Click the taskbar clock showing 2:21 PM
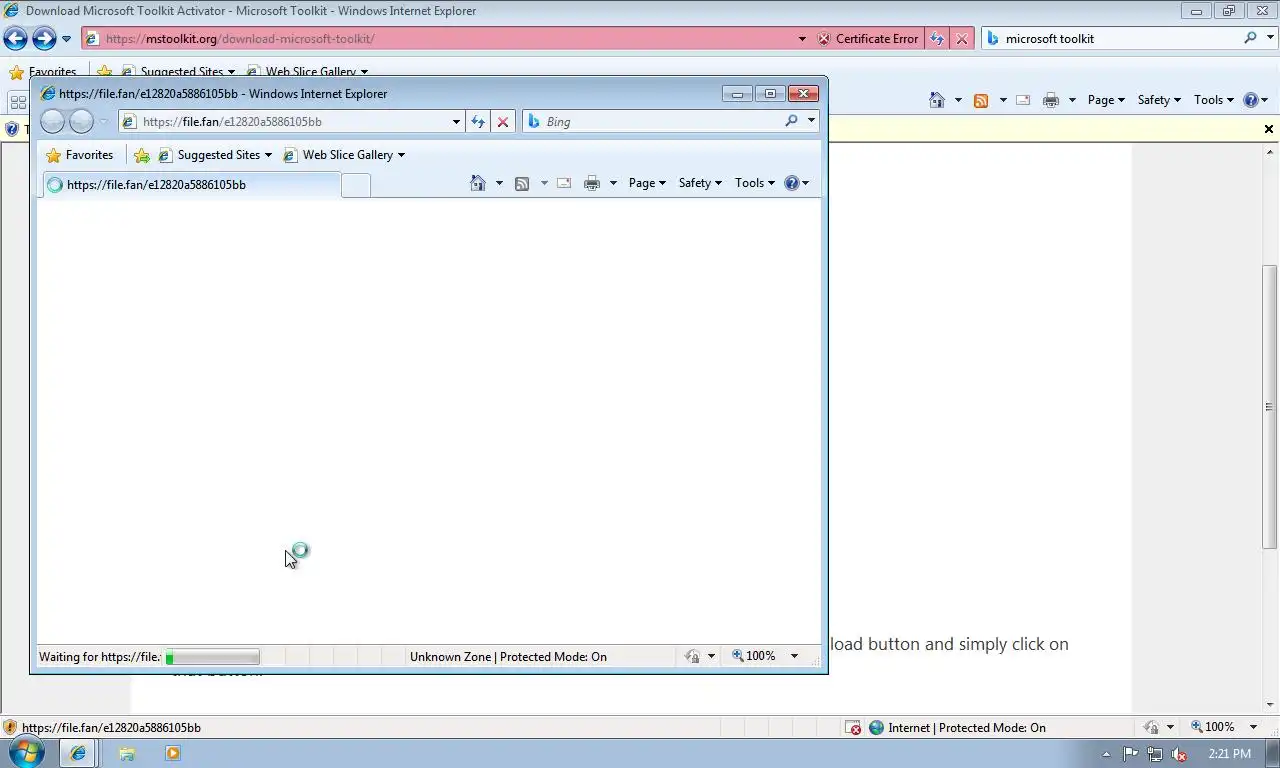The width and height of the screenshot is (1280, 768). (1229, 754)
